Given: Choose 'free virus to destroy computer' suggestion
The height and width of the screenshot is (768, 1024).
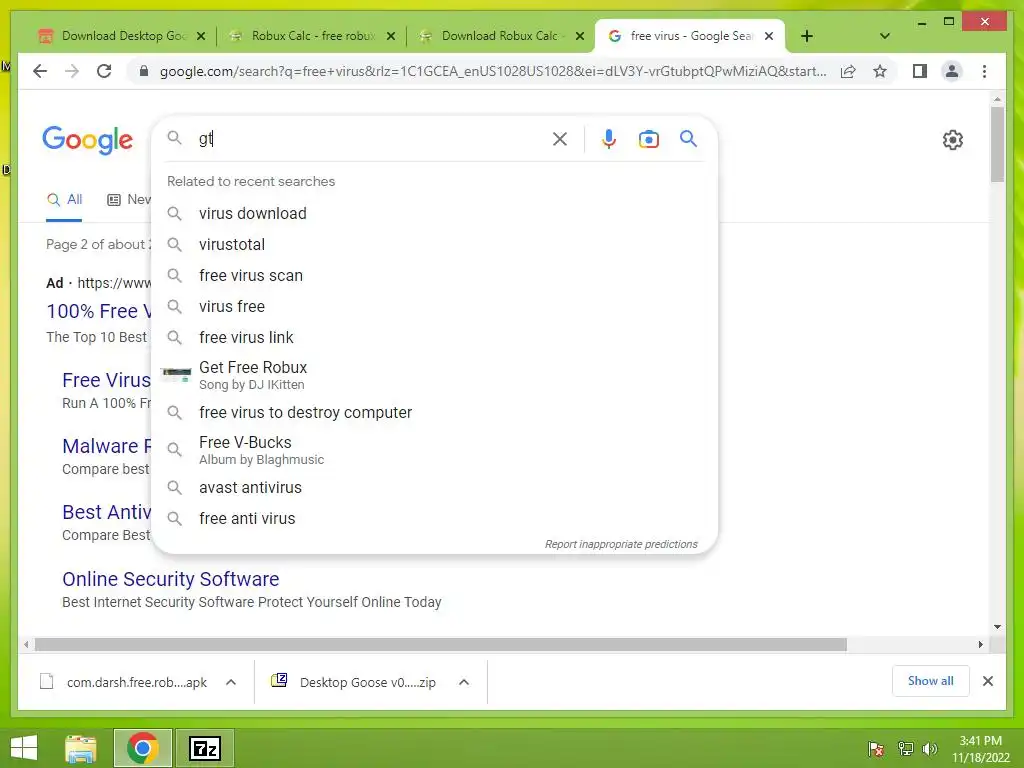Looking at the screenshot, I should click(434, 412).
